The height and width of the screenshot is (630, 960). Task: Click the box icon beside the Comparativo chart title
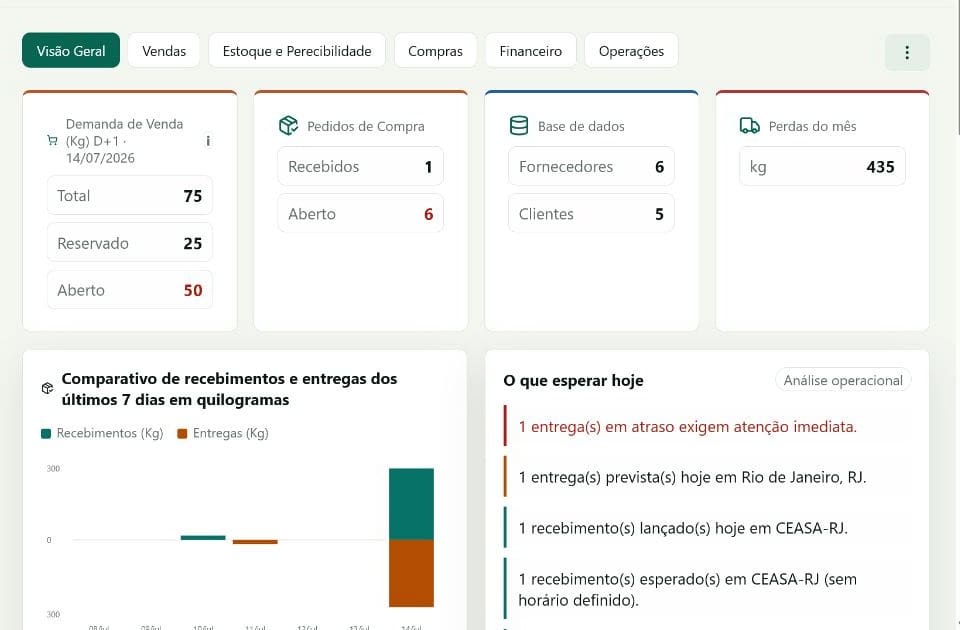point(47,388)
